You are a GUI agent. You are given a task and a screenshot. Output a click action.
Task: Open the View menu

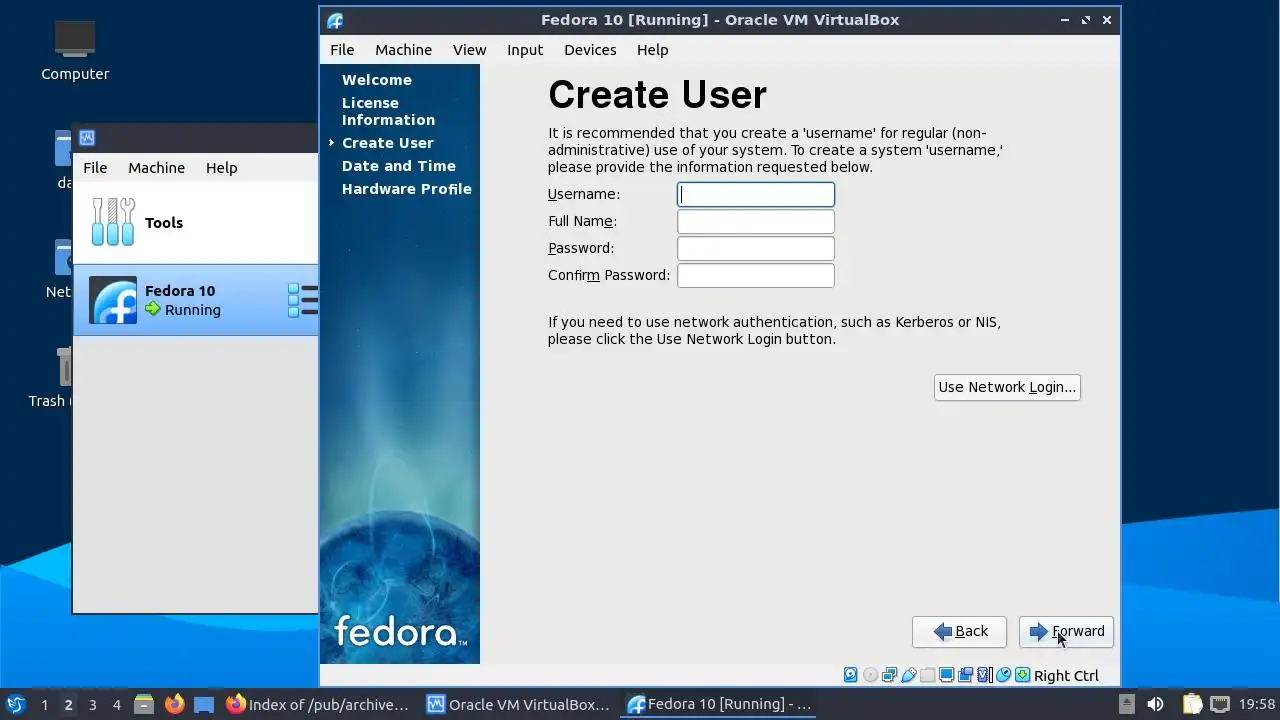coord(469,50)
